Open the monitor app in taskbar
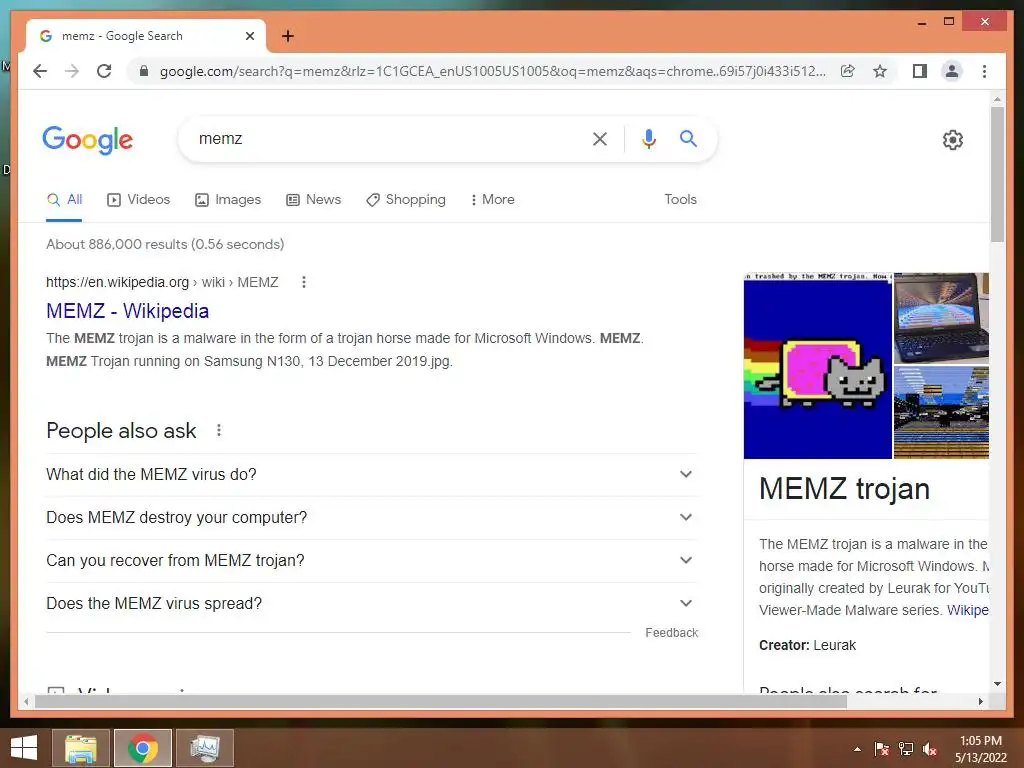Image resolution: width=1024 pixels, height=768 pixels. pyautogui.click(x=205, y=748)
